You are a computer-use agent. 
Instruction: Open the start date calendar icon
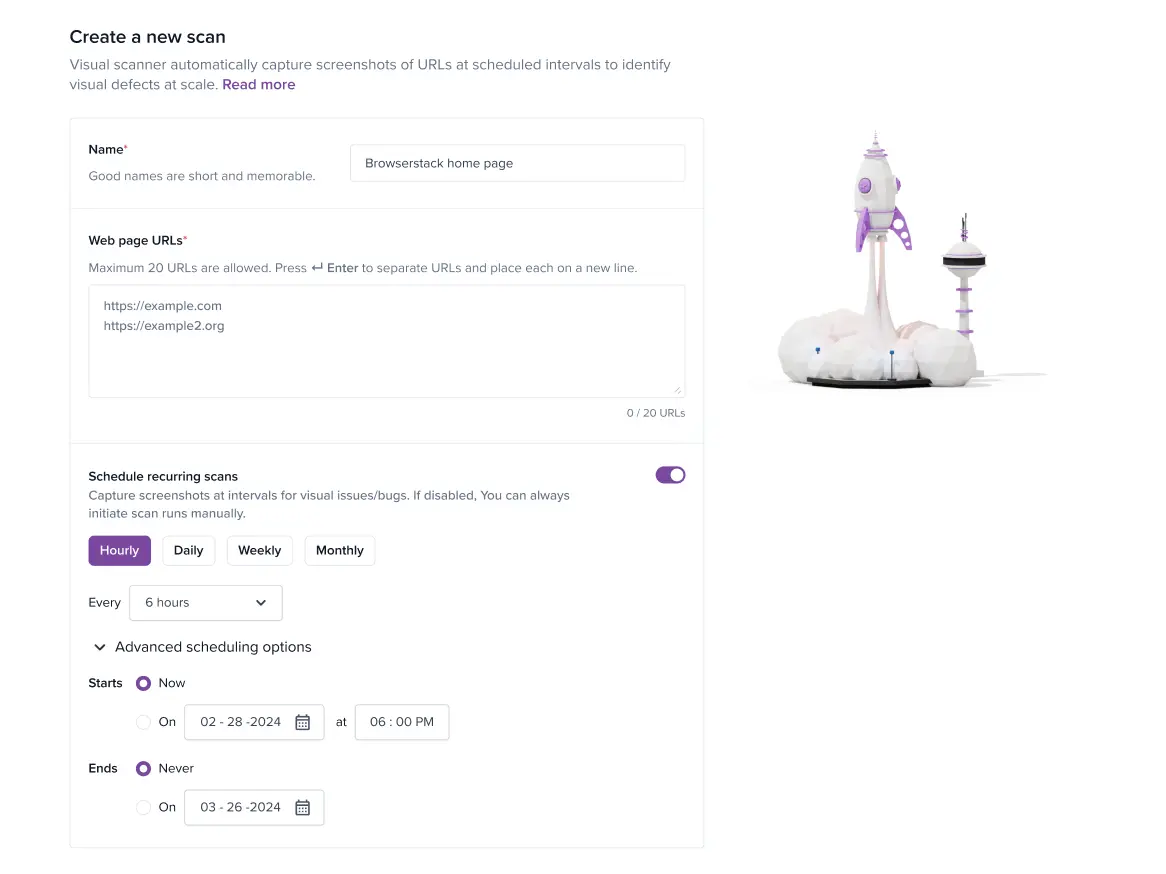(303, 722)
